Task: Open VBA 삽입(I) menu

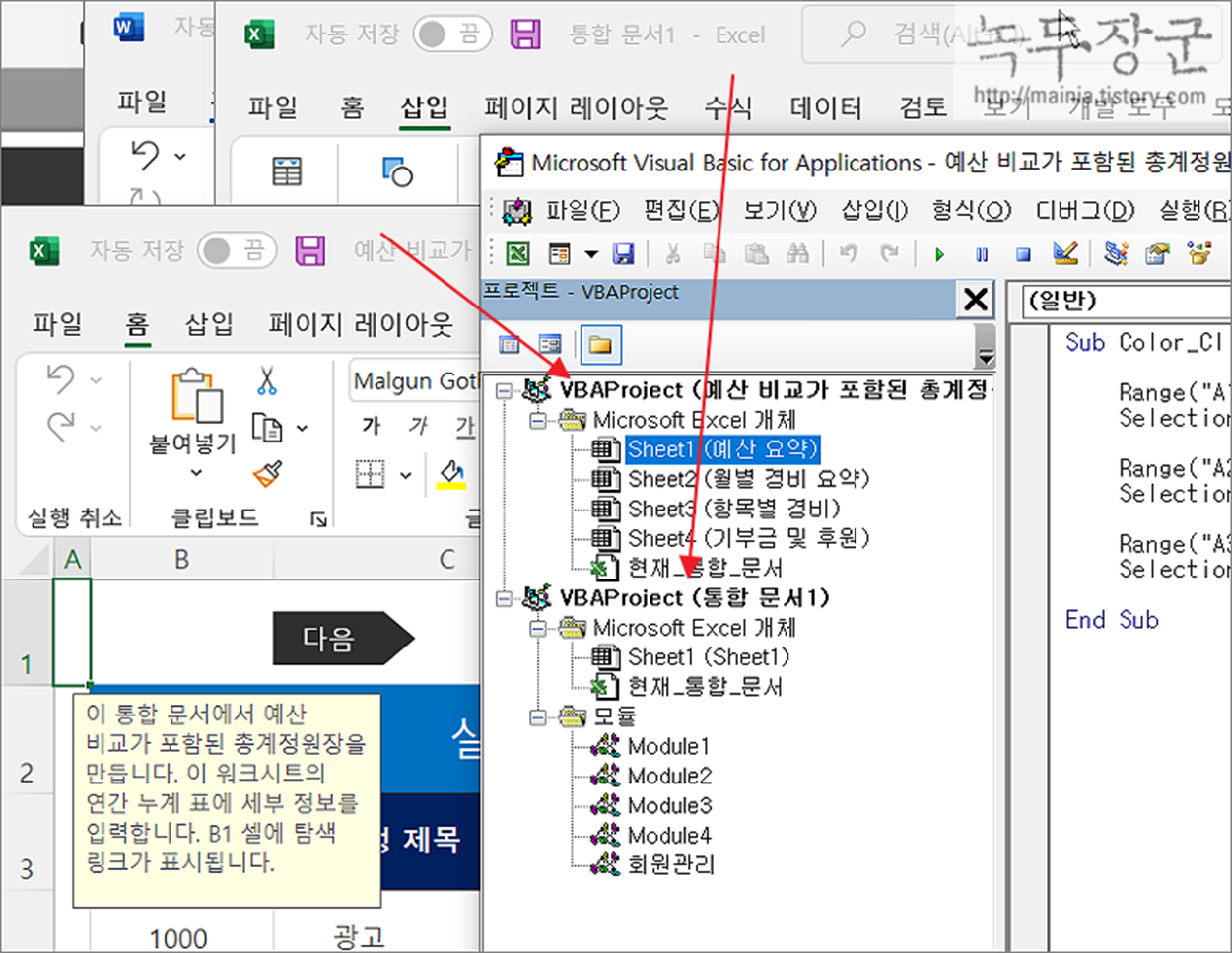Action: [x=873, y=210]
